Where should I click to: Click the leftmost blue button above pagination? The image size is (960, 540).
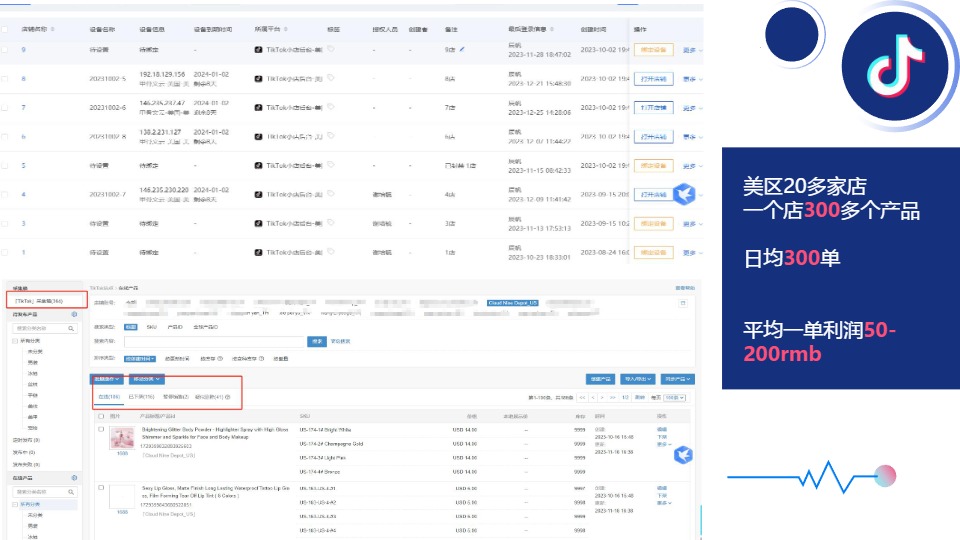pyautogui.click(x=600, y=379)
